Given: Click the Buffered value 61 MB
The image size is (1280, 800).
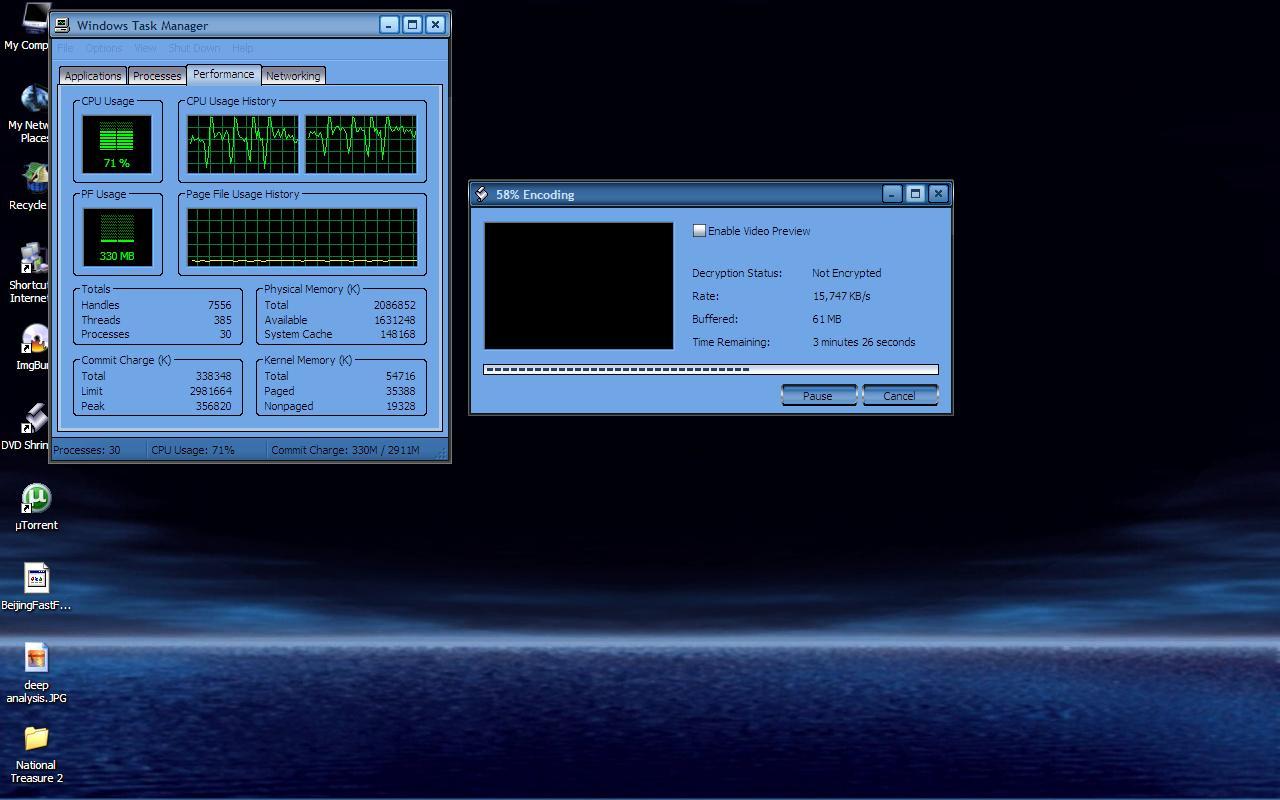Looking at the screenshot, I should [x=827, y=319].
